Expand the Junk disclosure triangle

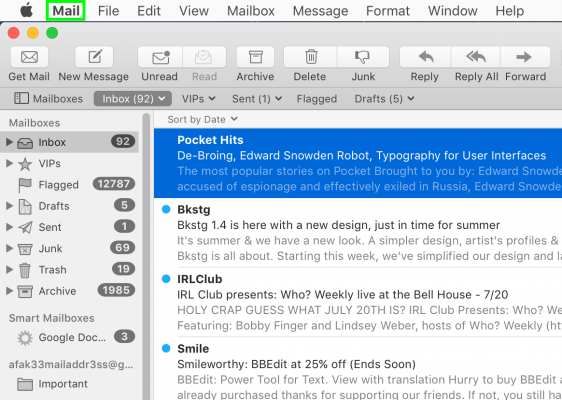click(x=9, y=248)
